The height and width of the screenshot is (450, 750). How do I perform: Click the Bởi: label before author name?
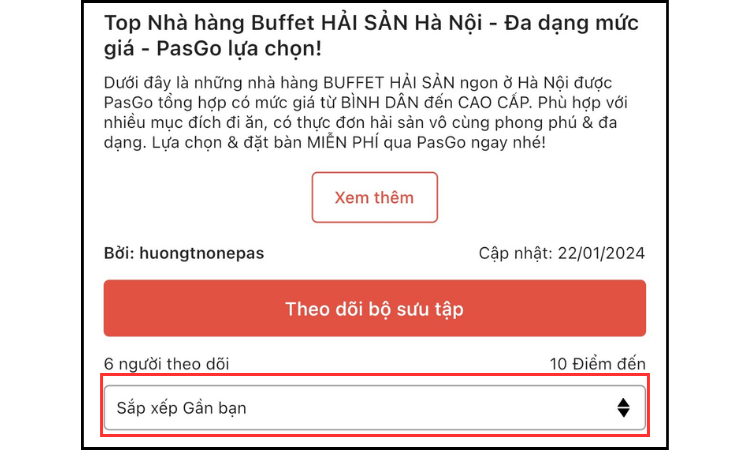[119, 253]
